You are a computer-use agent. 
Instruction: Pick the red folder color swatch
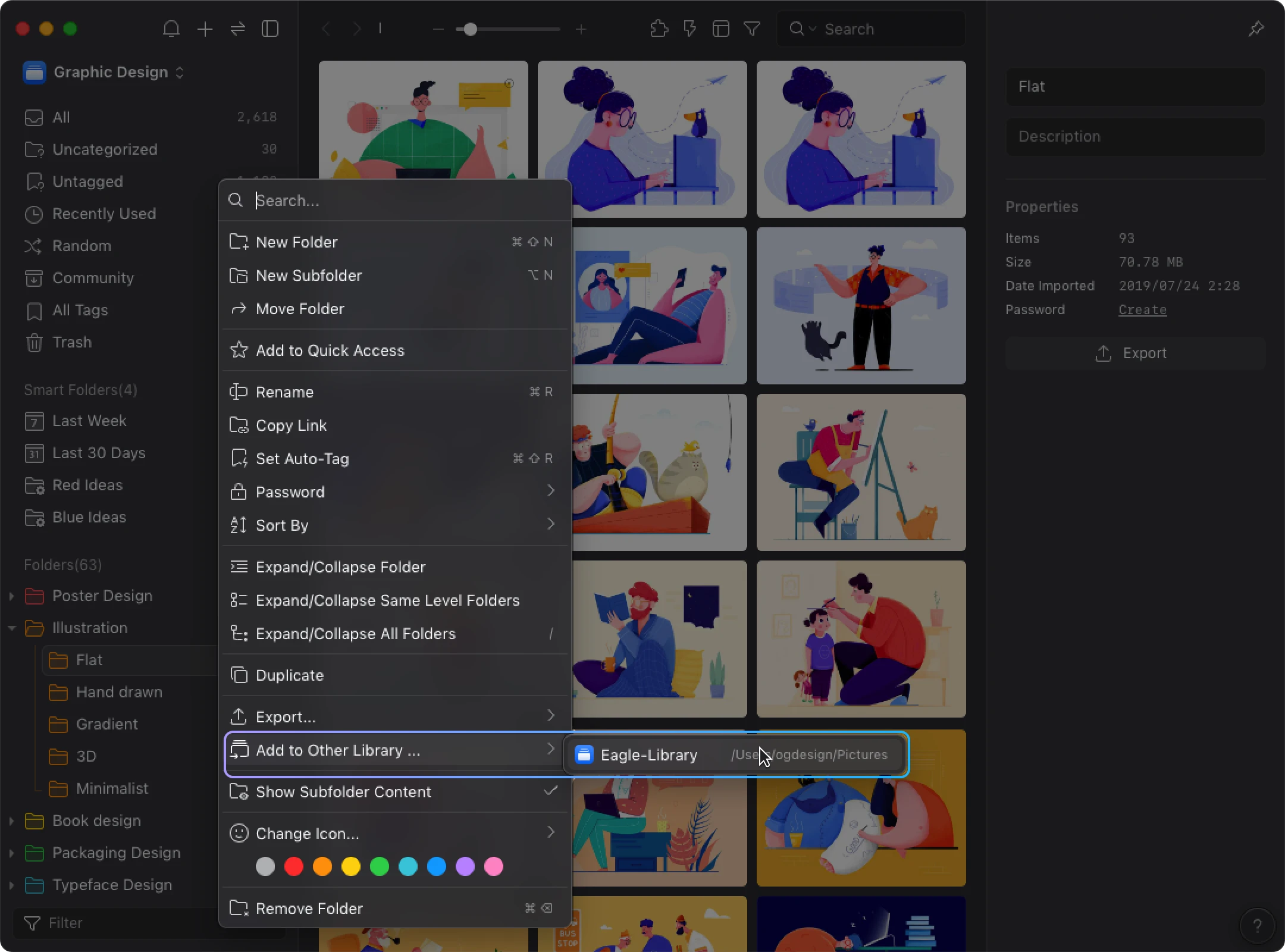click(294, 867)
